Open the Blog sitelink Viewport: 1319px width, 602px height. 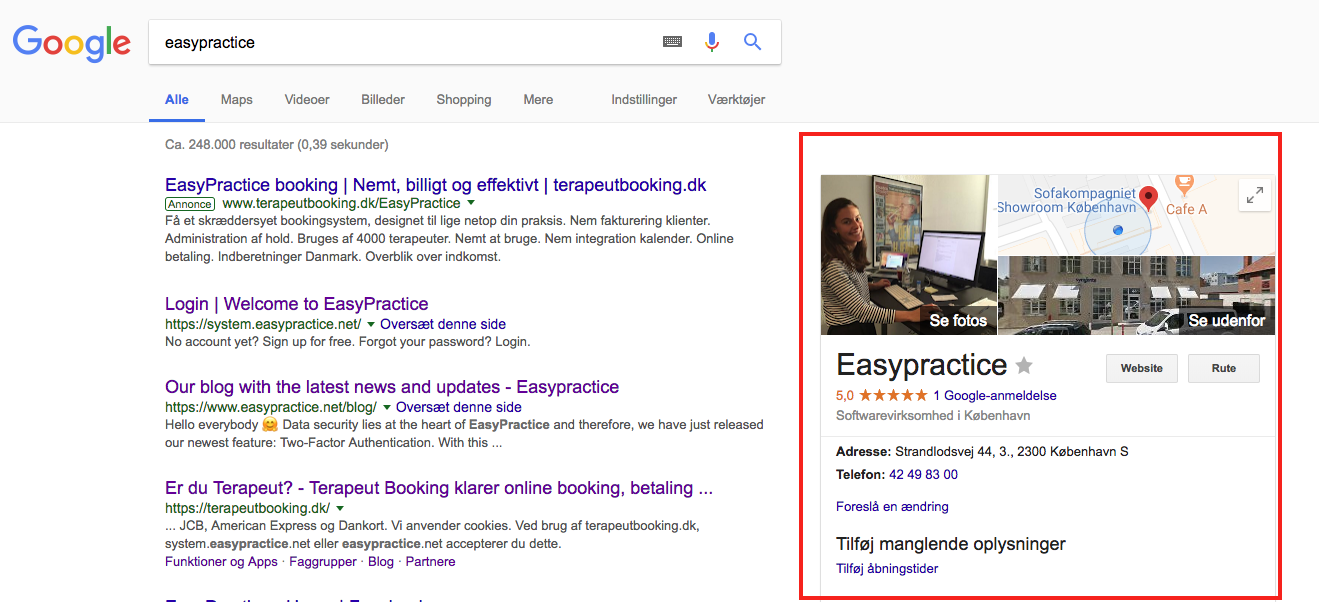point(381,561)
